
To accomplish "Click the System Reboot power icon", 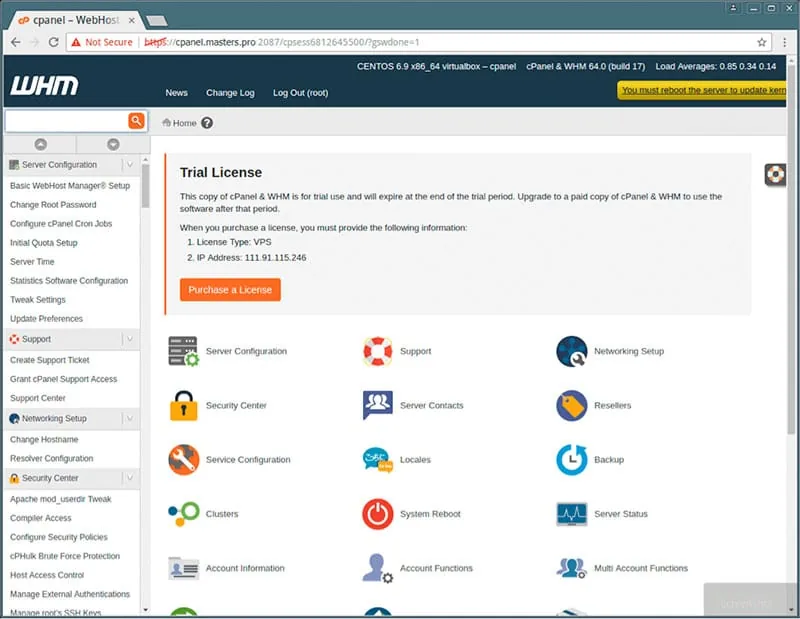I will click(378, 513).
